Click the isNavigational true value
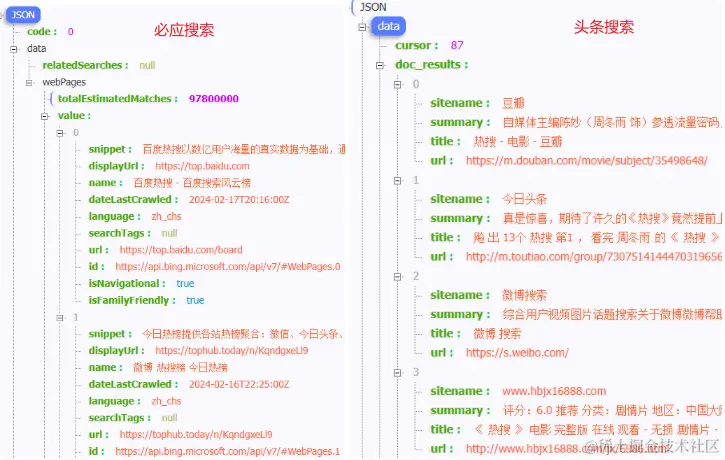 [x=185, y=284]
